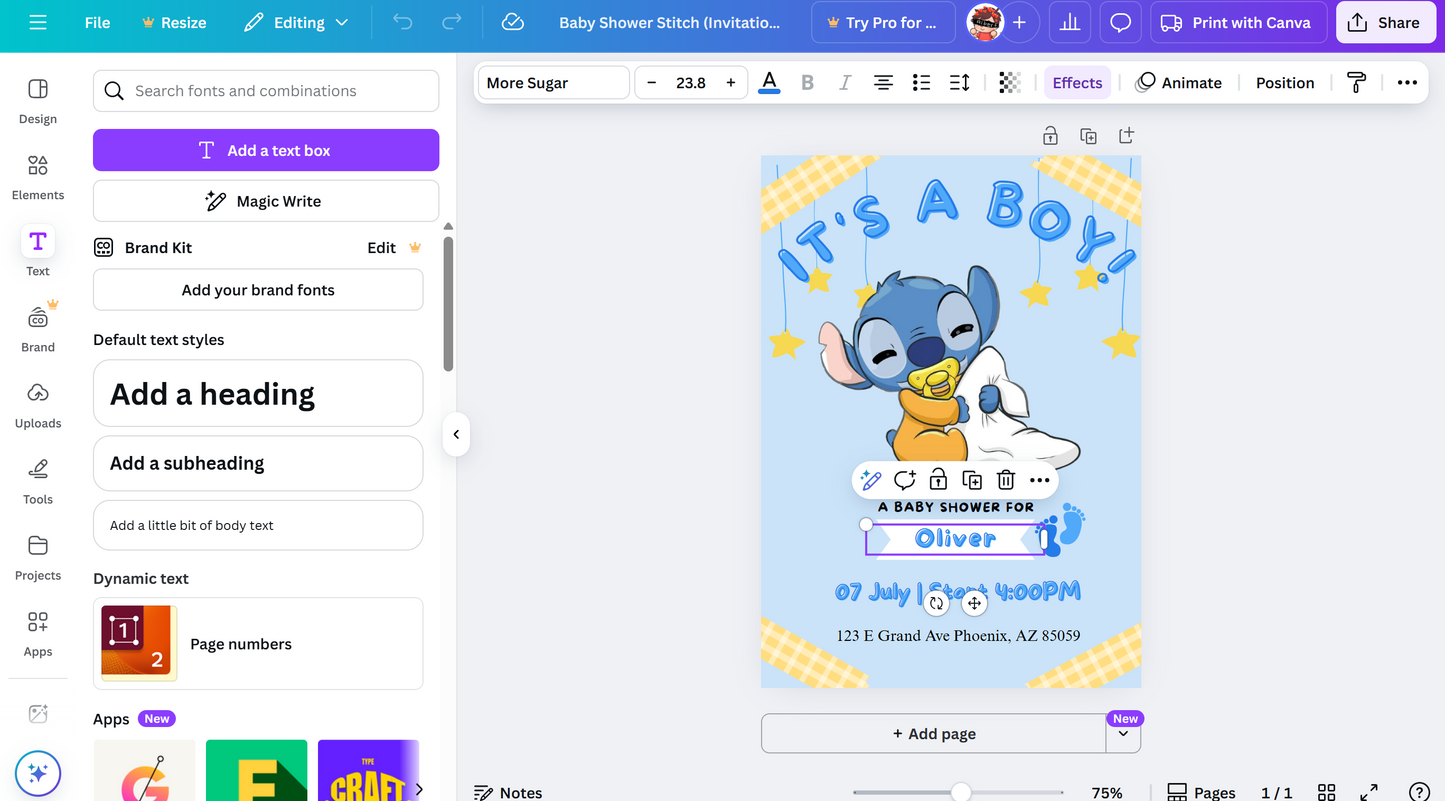Duplicate the selected element
Image resolution: width=1445 pixels, height=801 pixels.
point(971,480)
